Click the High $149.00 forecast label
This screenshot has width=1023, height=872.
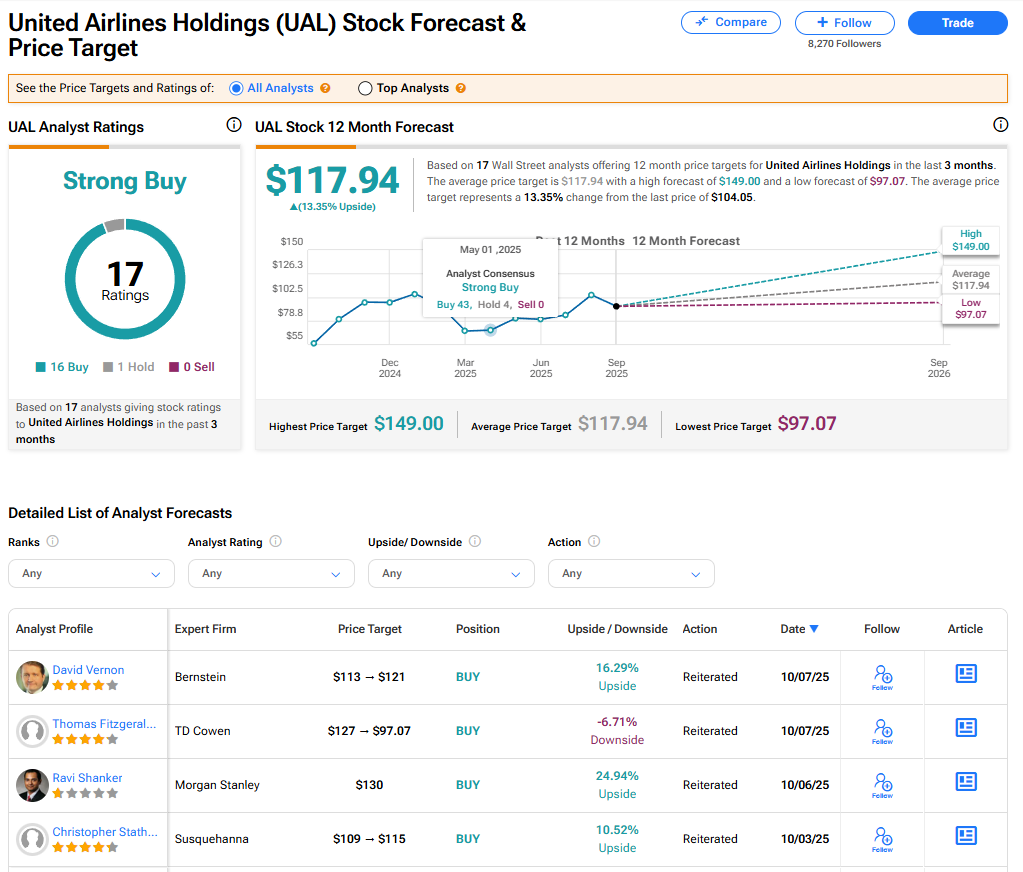[x=969, y=240]
